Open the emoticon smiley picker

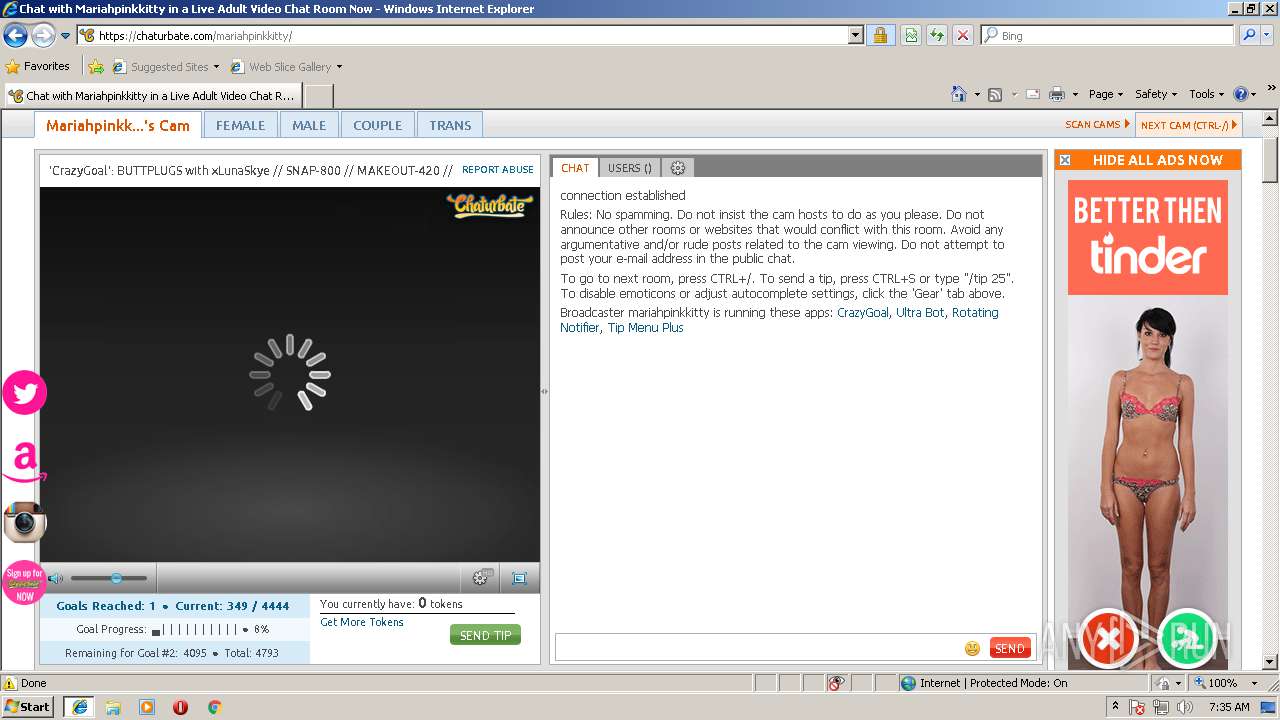pyautogui.click(x=972, y=648)
